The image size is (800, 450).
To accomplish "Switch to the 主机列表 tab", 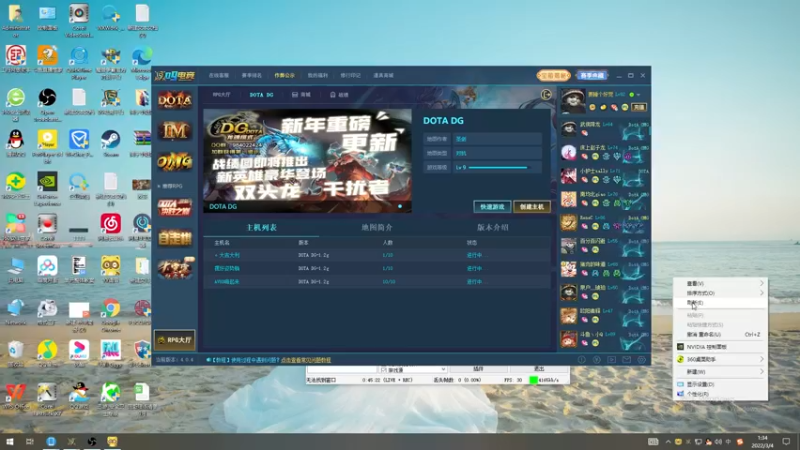I will (x=261, y=228).
